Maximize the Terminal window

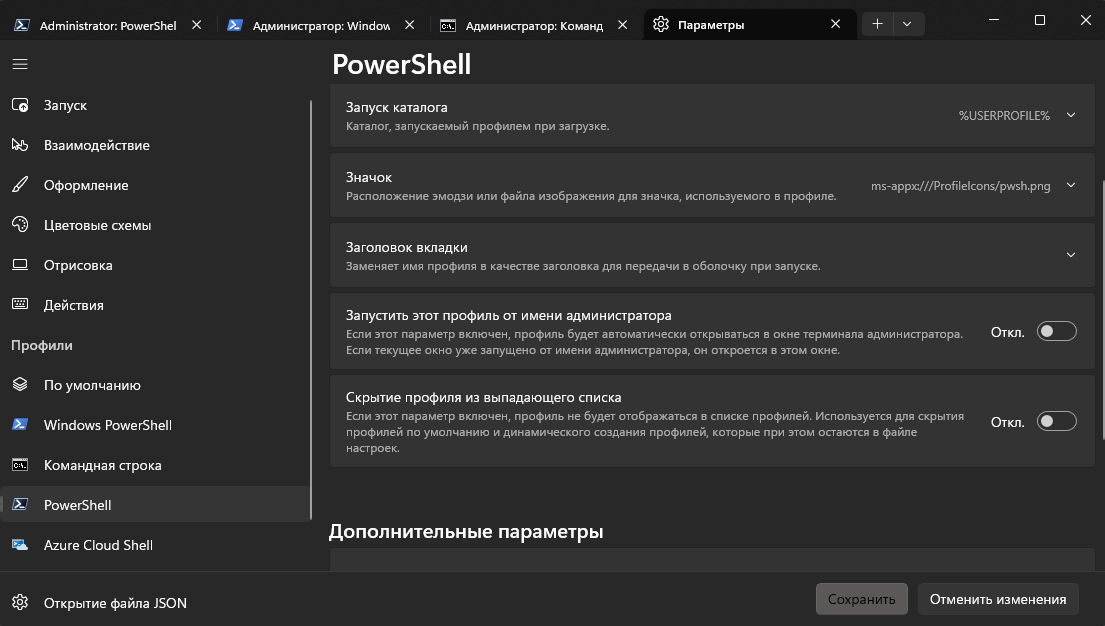(1039, 20)
